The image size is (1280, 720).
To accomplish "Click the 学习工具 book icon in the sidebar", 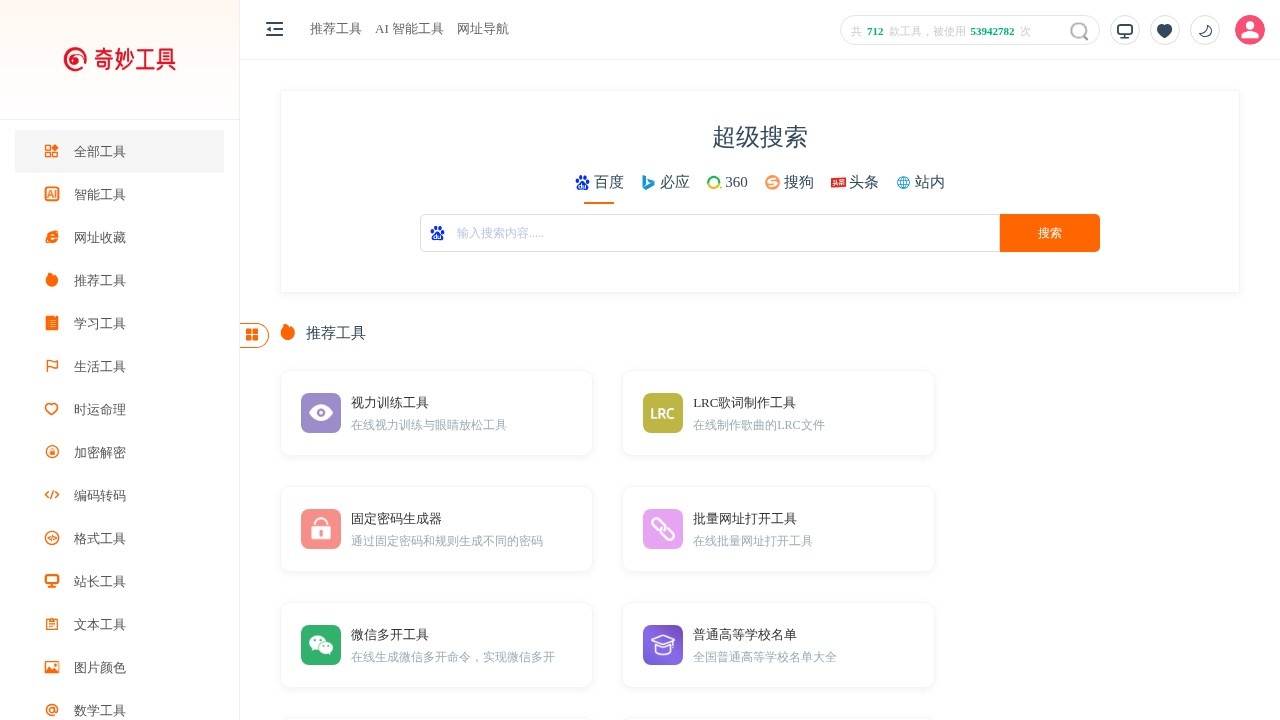I will pyautogui.click(x=52, y=323).
